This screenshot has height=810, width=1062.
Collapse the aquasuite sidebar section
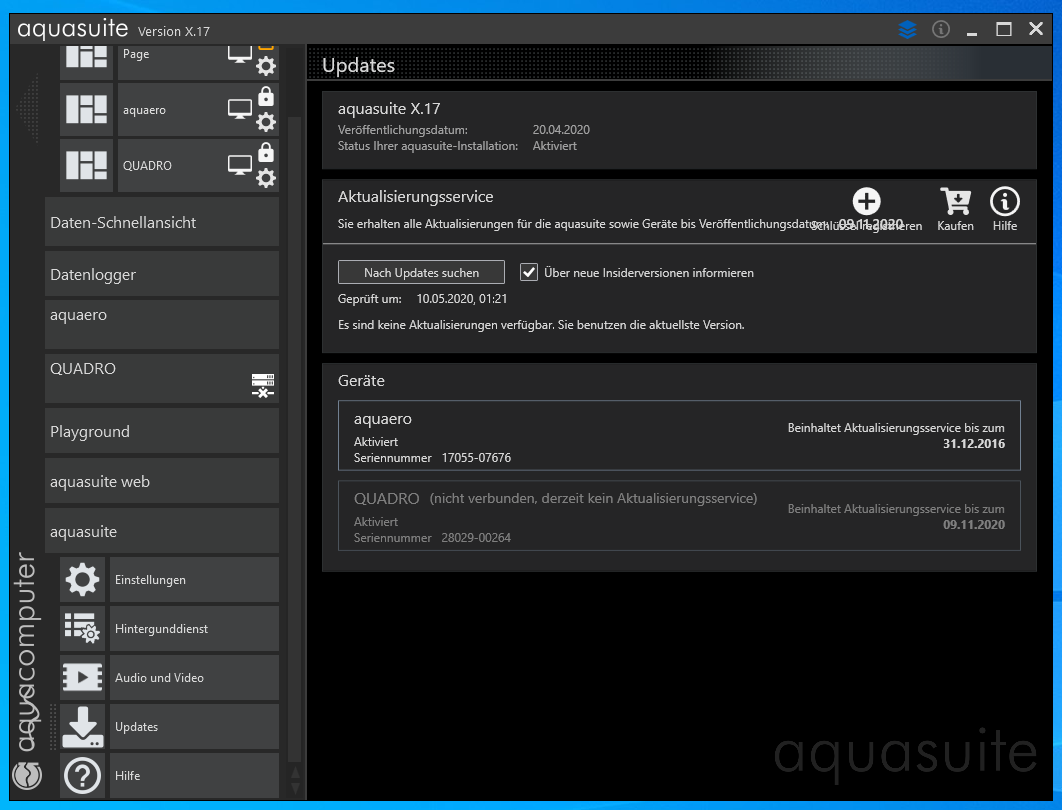point(162,532)
